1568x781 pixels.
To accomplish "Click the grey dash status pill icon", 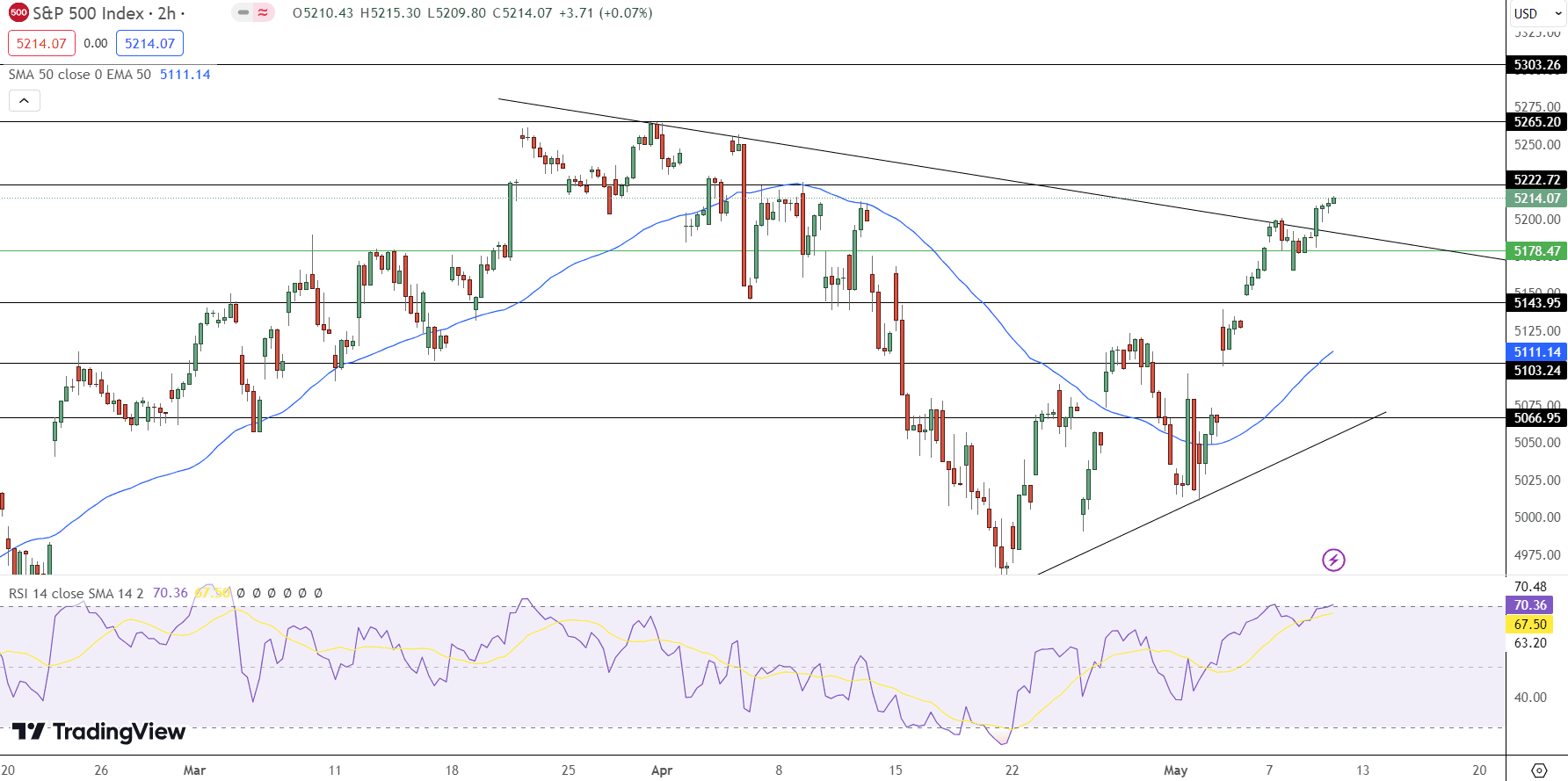I will (243, 12).
